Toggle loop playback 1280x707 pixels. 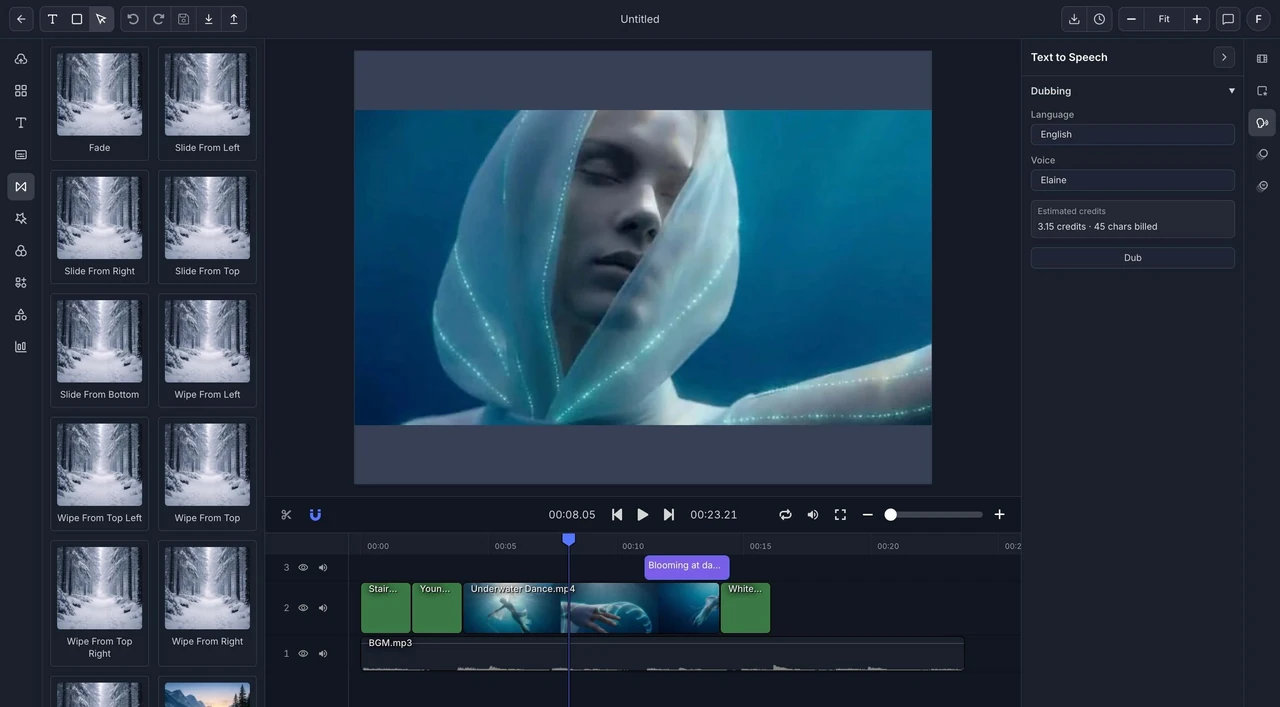[785, 515]
